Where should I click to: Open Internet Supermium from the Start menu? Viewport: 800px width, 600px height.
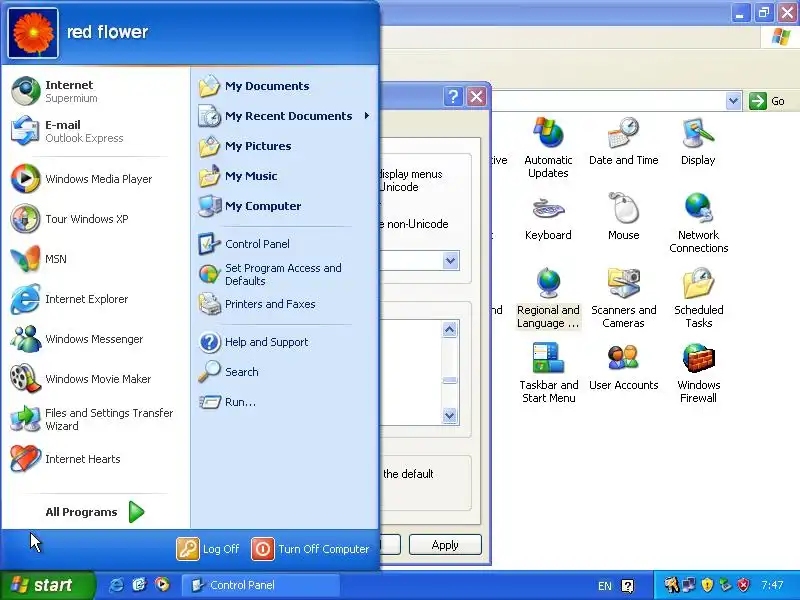pos(95,91)
